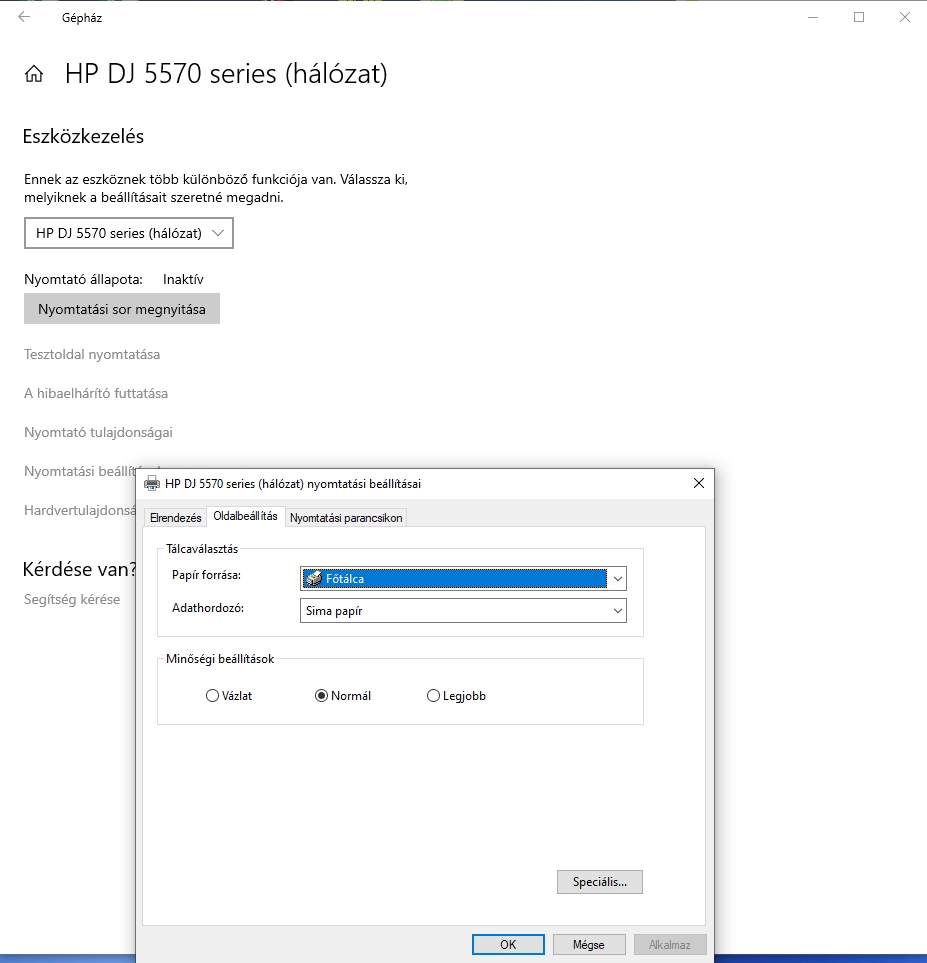The height and width of the screenshot is (963, 927).
Task: Go back with the Gépház arrow
Action: click(24, 17)
